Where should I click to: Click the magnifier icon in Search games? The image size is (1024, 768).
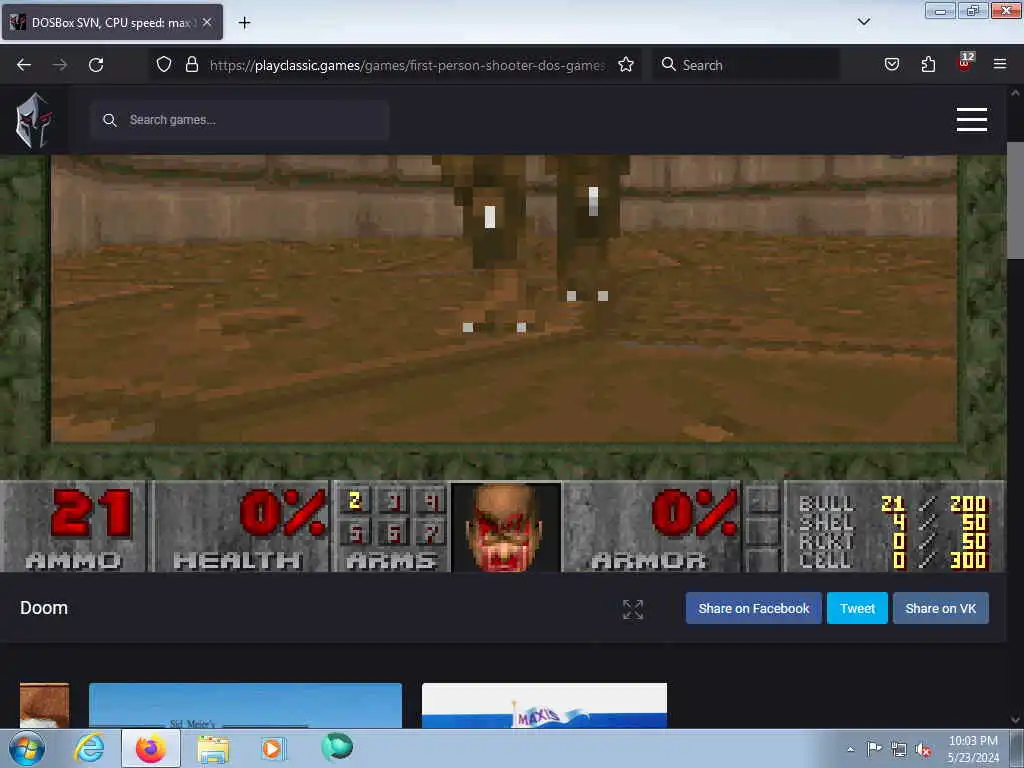pyautogui.click(x=110, y=120)
